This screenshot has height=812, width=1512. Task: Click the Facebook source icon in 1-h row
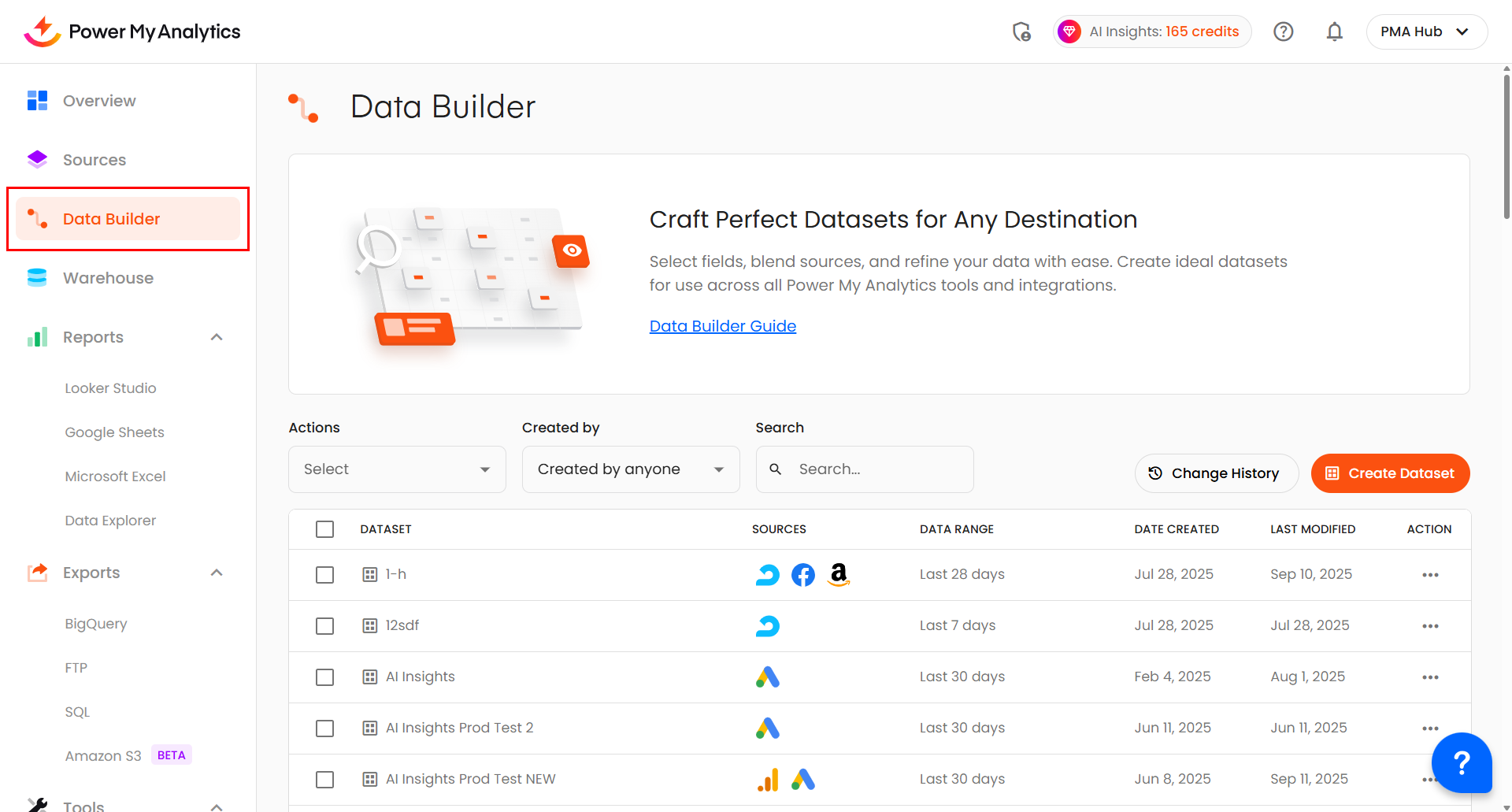click(x=802, y=575)
